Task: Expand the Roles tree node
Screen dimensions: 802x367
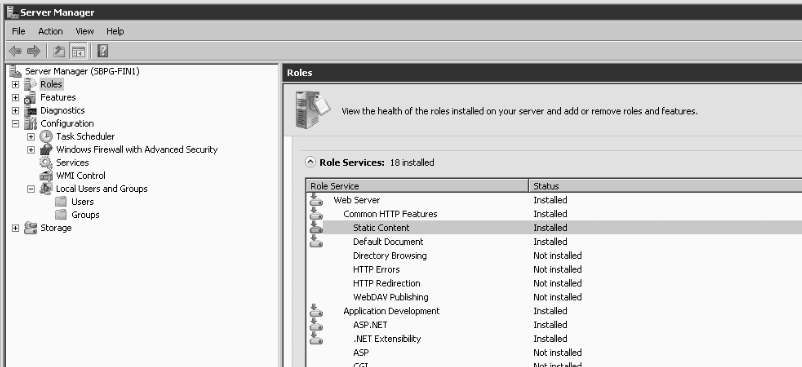Action: 15,84
